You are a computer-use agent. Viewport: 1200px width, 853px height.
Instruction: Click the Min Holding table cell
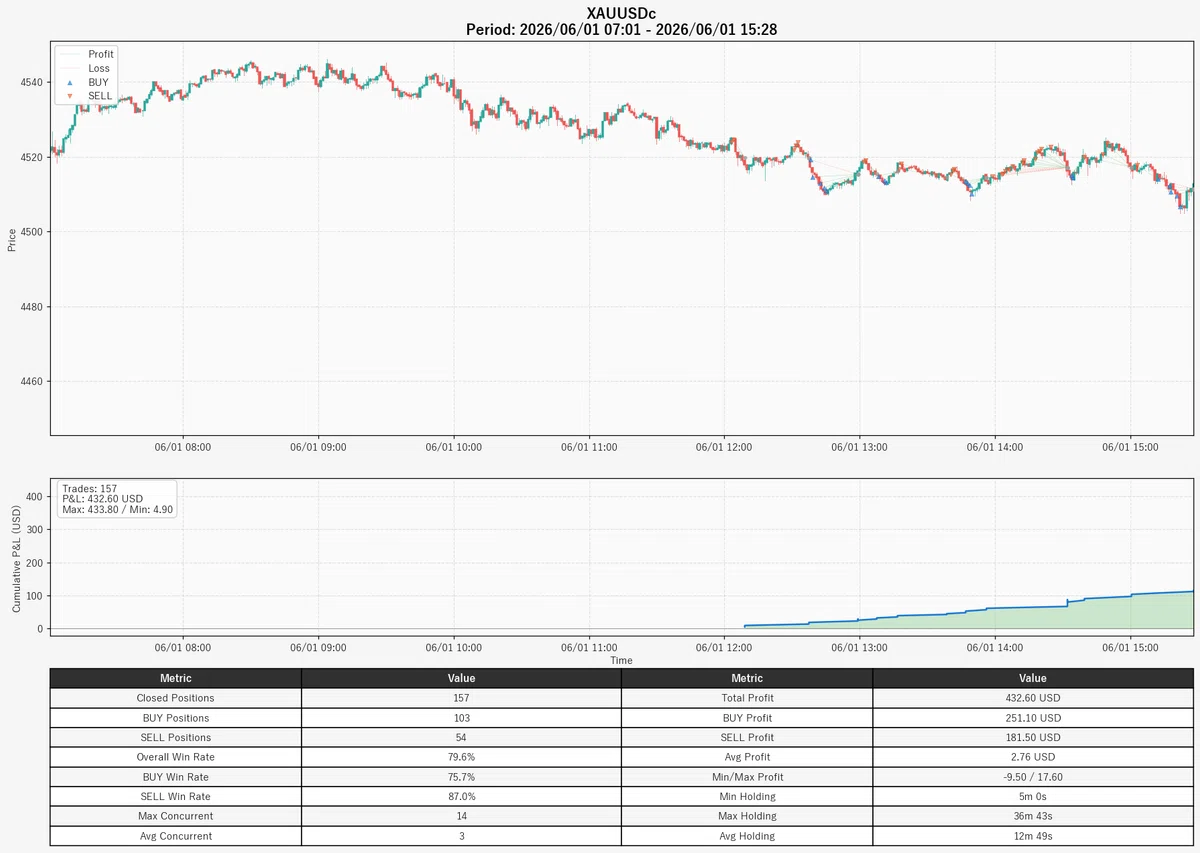pos(747,796)
